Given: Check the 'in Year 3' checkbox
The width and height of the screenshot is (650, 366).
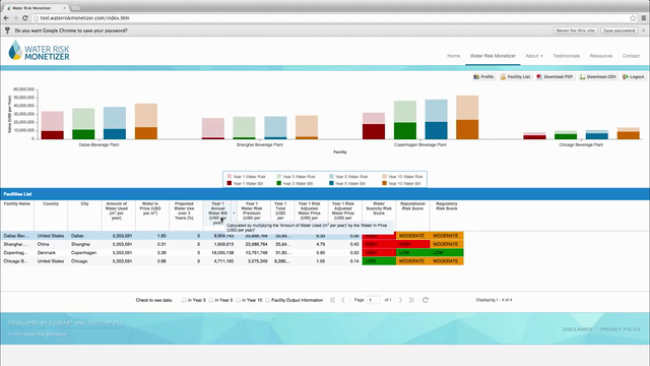Looking at the screenshot, I should coord(184,300).
